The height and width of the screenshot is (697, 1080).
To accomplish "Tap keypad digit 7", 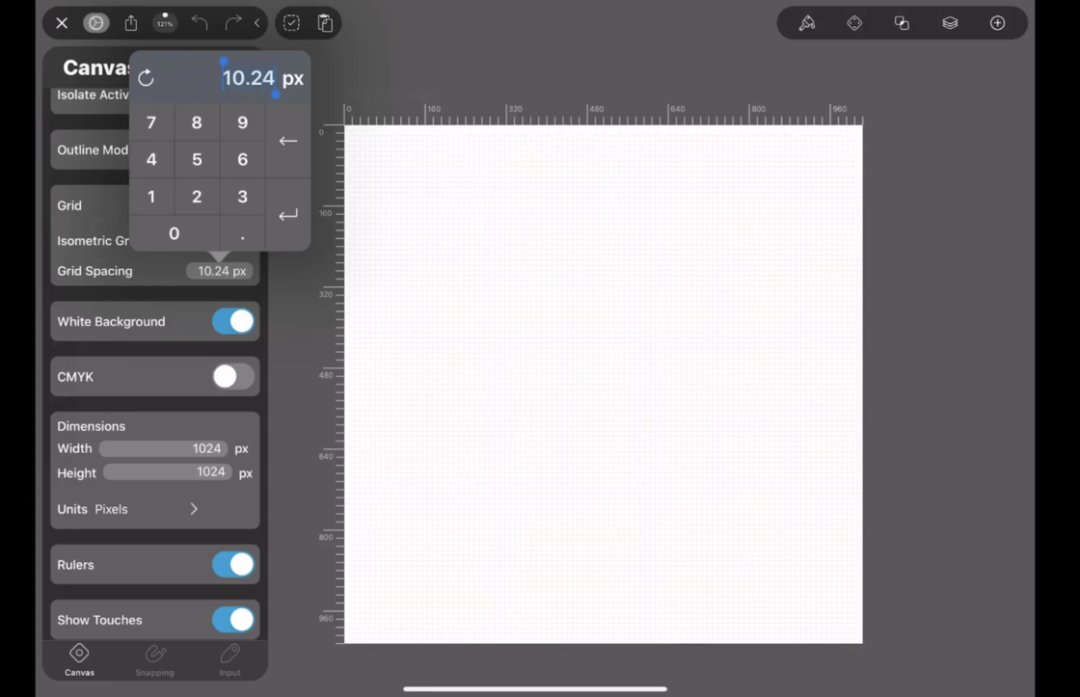I will [152, 123].
